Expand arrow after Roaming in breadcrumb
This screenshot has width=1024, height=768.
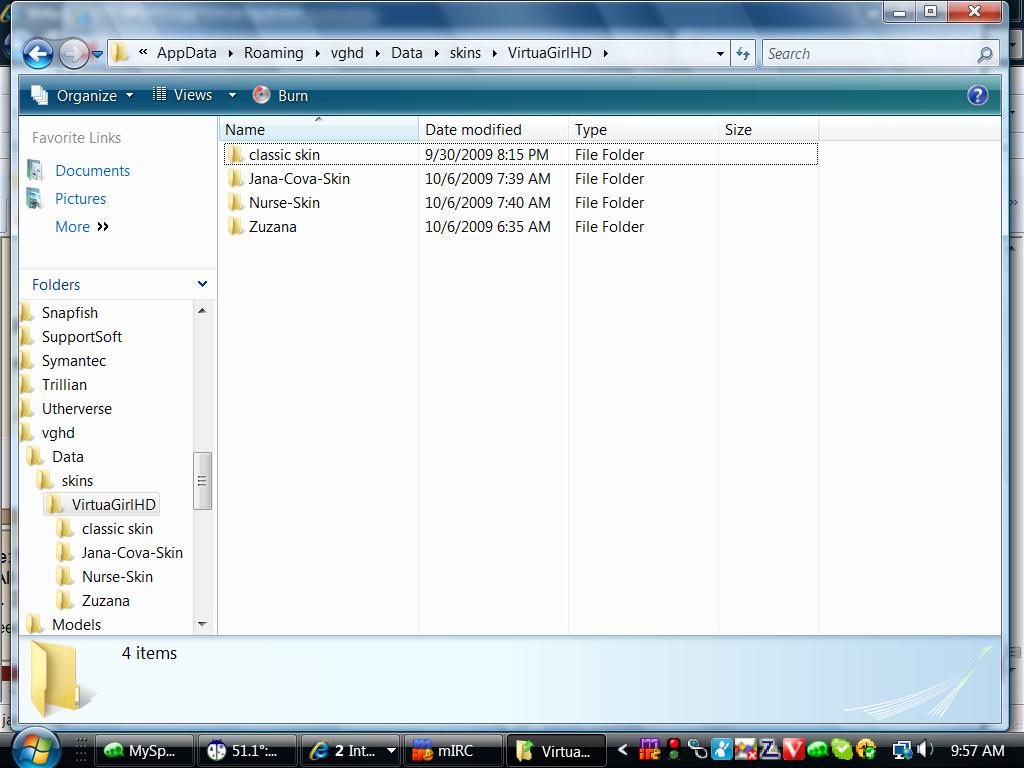[317, 54]
